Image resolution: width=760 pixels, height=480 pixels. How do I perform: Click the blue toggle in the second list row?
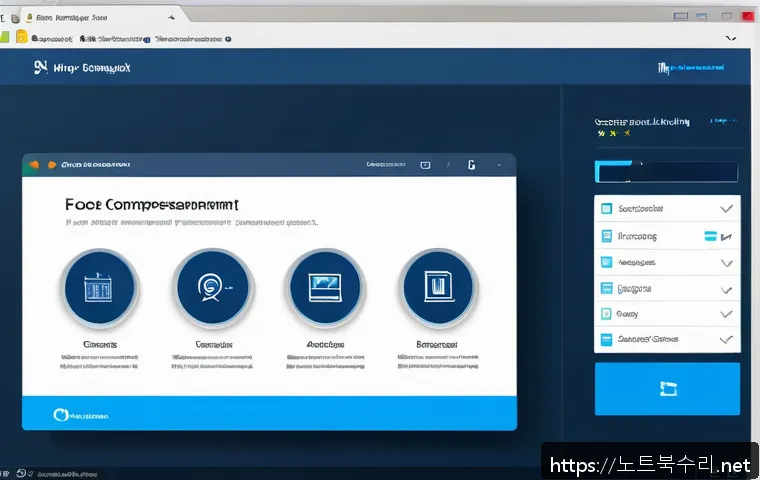pyautogui.click(x=711, y=236)
